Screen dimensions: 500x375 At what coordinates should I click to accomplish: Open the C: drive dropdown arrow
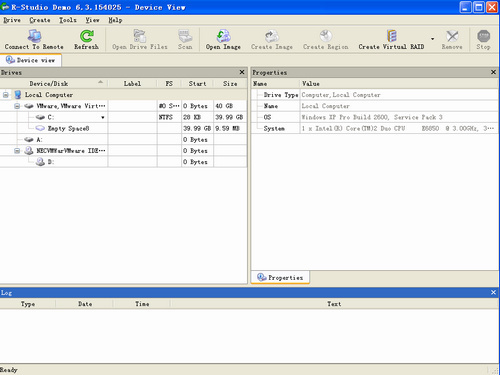coord(103,117)
